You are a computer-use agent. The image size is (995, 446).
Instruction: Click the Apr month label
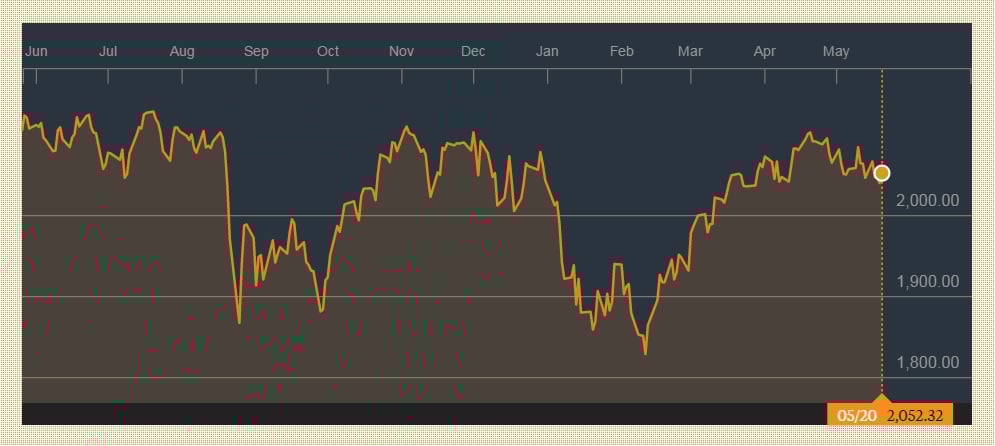[x=765, y=52]
